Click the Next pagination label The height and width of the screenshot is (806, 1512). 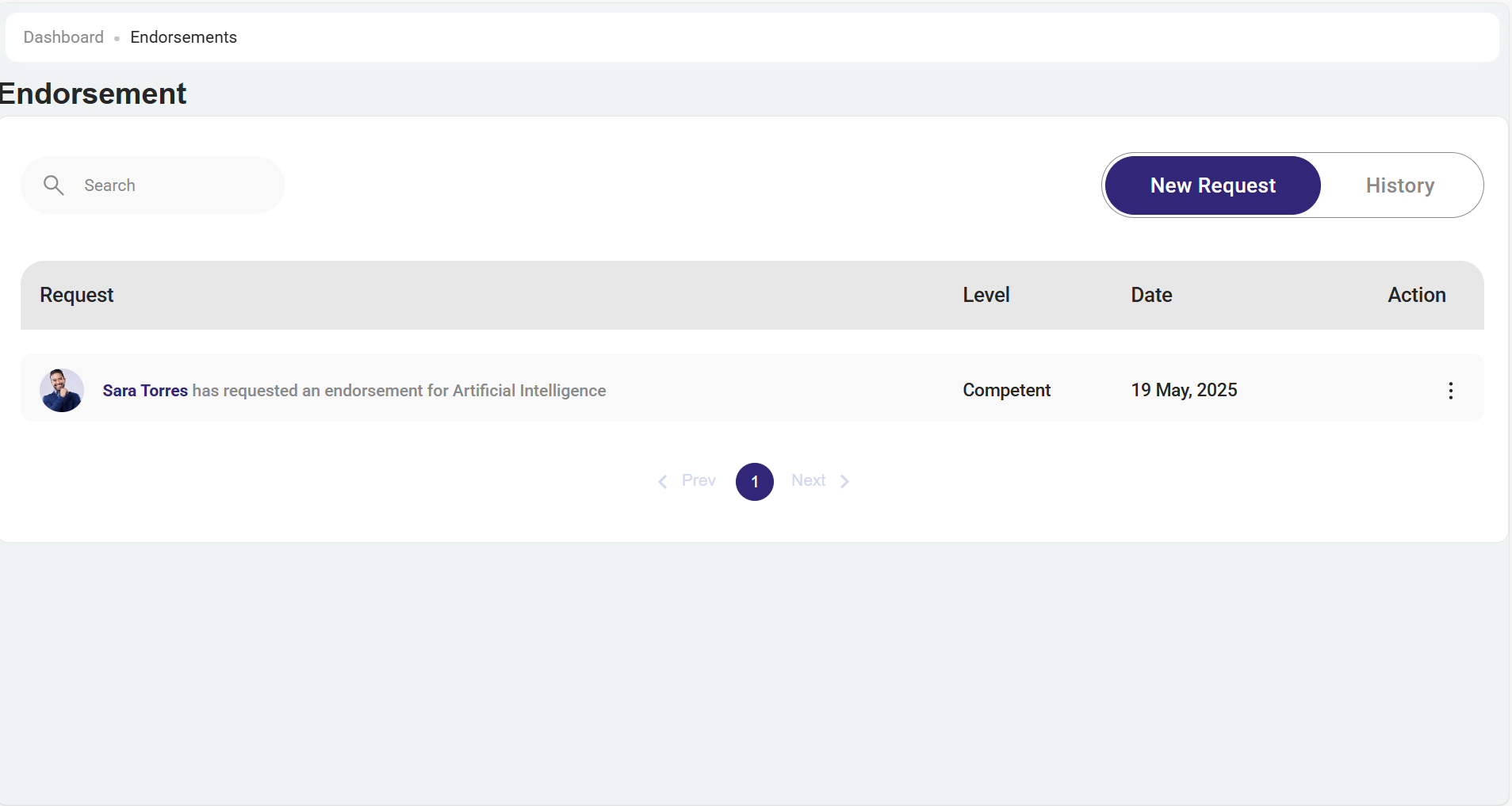point(808,481)
